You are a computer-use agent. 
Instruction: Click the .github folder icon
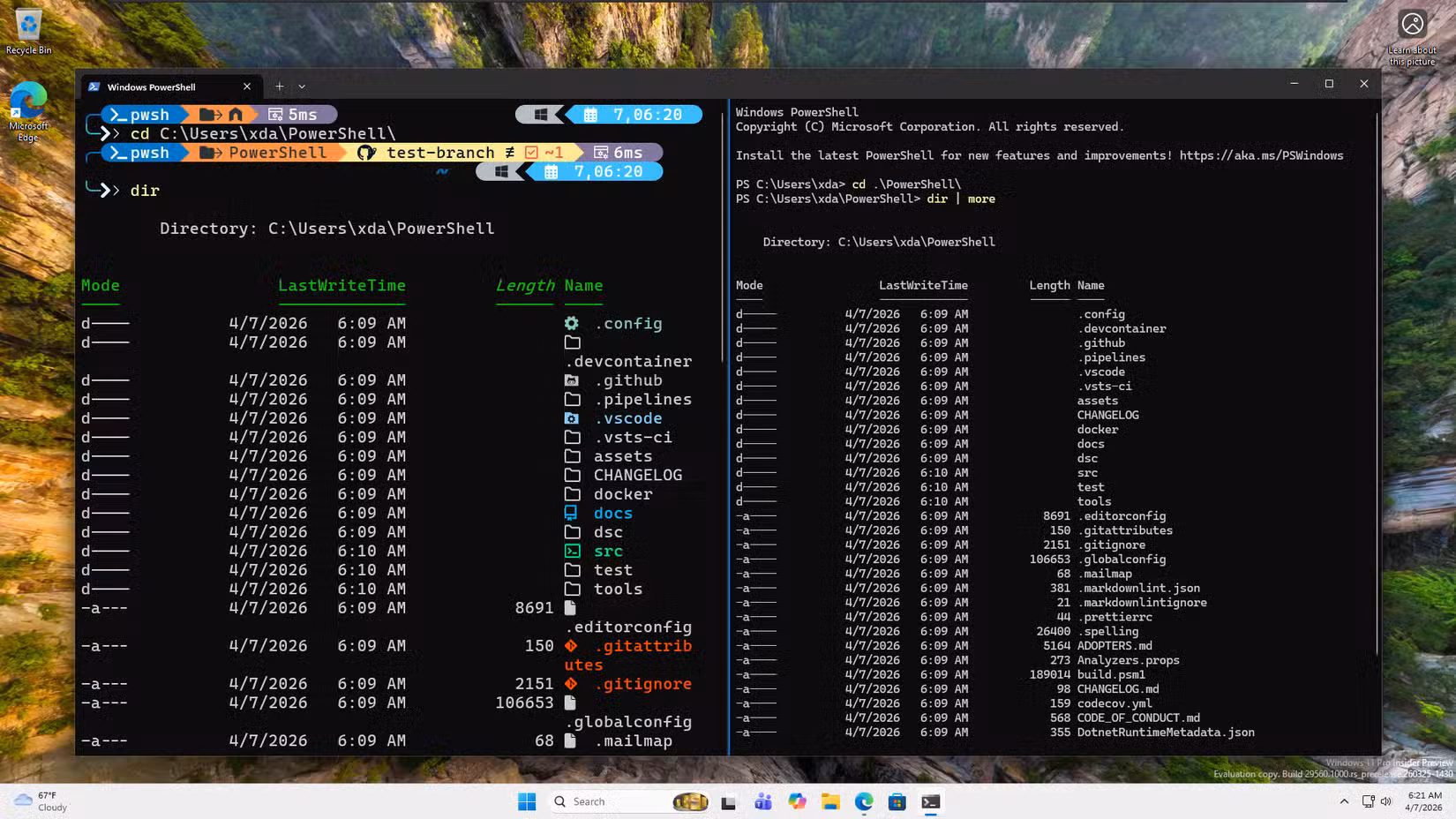click(572, 380)
